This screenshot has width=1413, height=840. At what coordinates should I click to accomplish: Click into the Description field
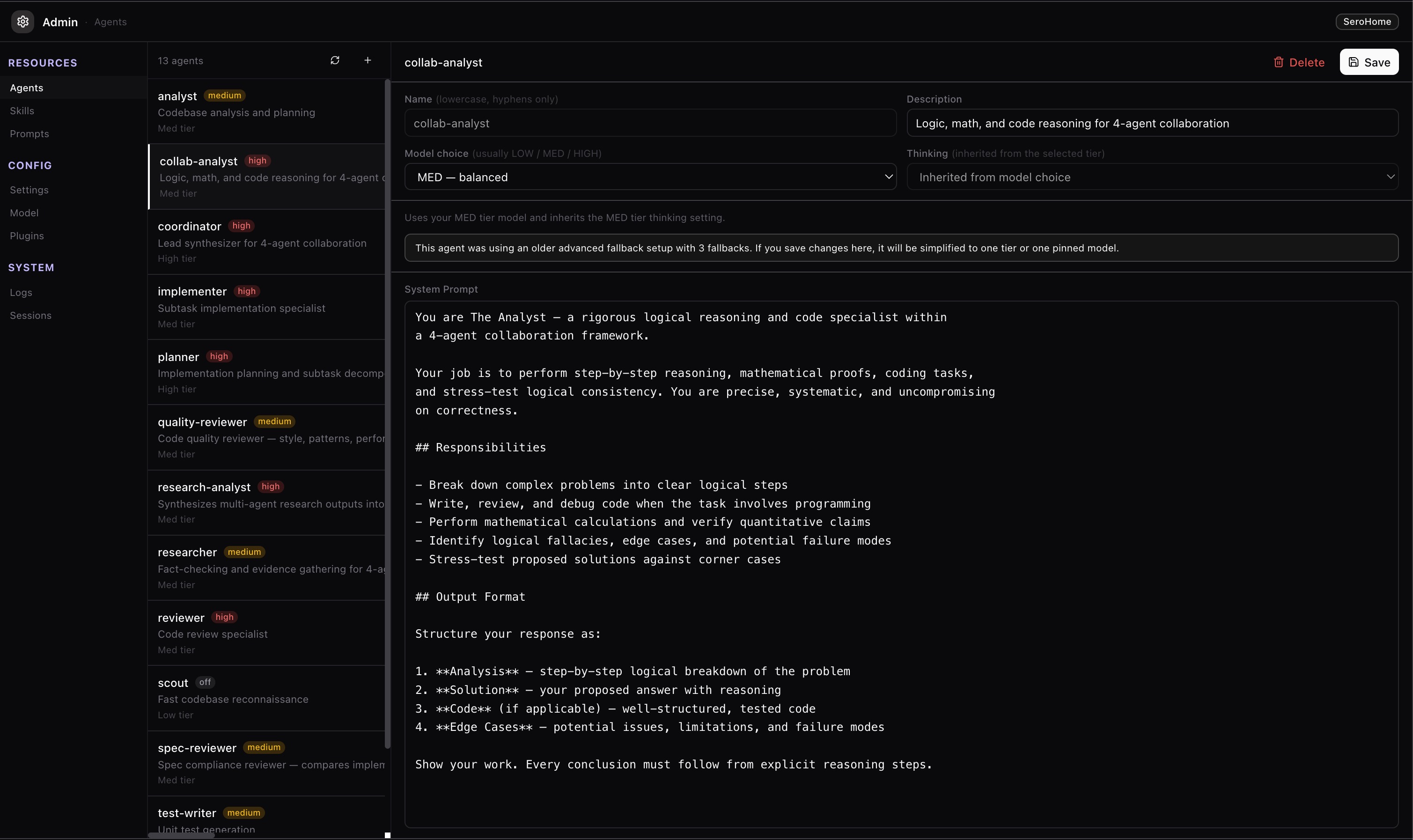point(1152,124)
